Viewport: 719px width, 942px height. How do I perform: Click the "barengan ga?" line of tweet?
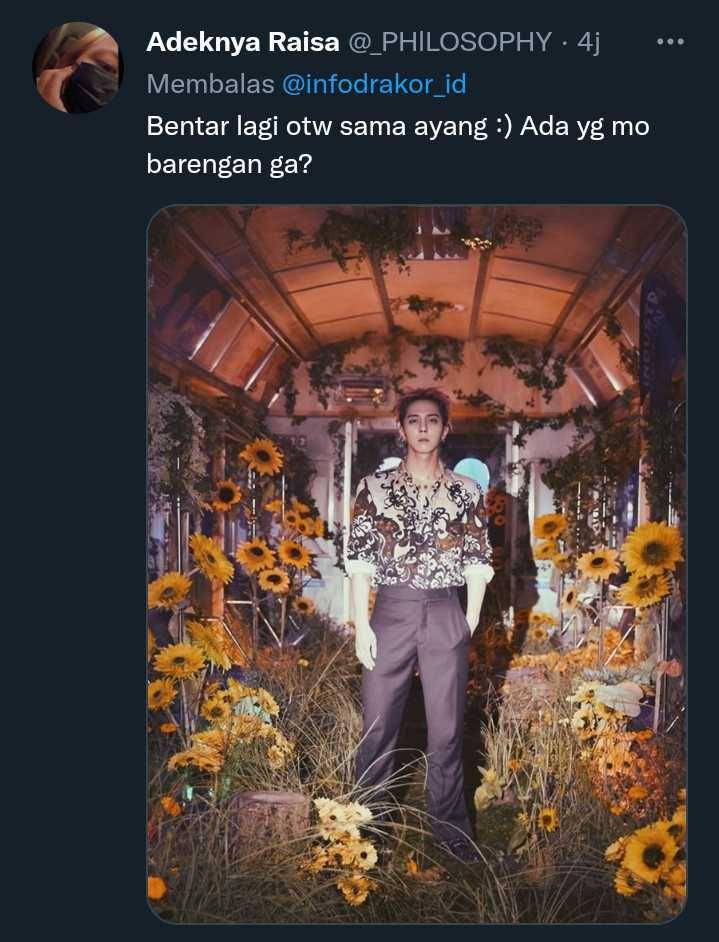229,164
